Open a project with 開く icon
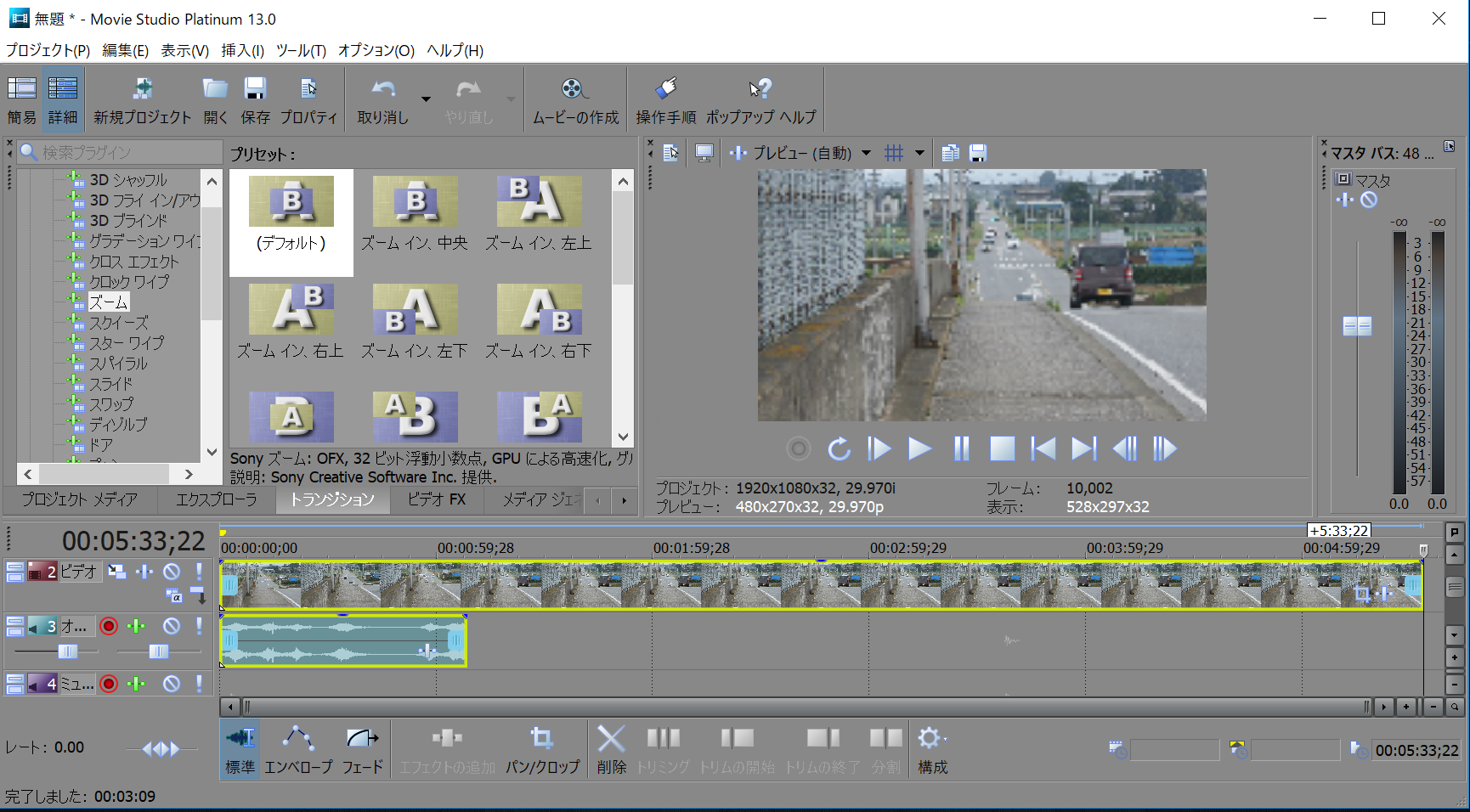 [x=215, y=99]
